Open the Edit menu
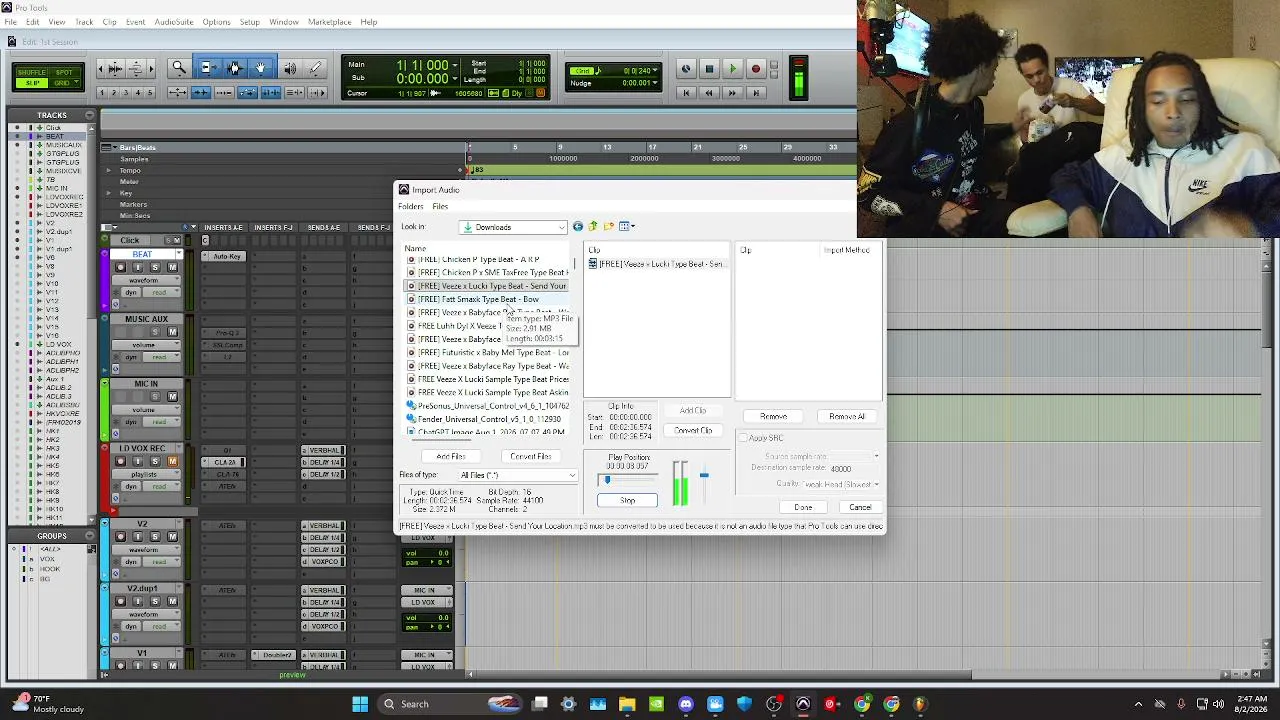The width and height of the screenshot is (1280, 720). [x=33, y=22]
